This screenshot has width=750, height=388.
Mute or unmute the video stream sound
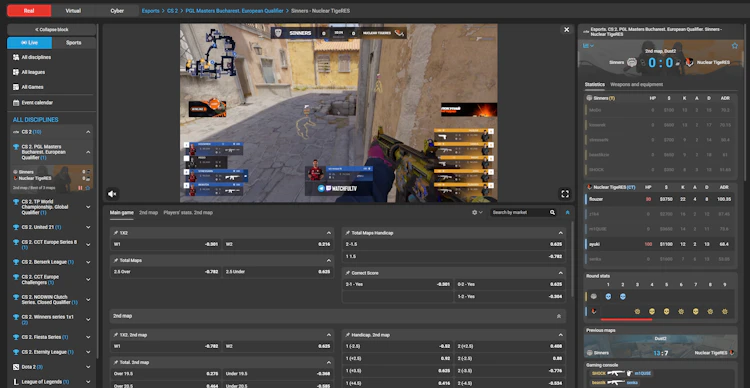pos(112,194)
